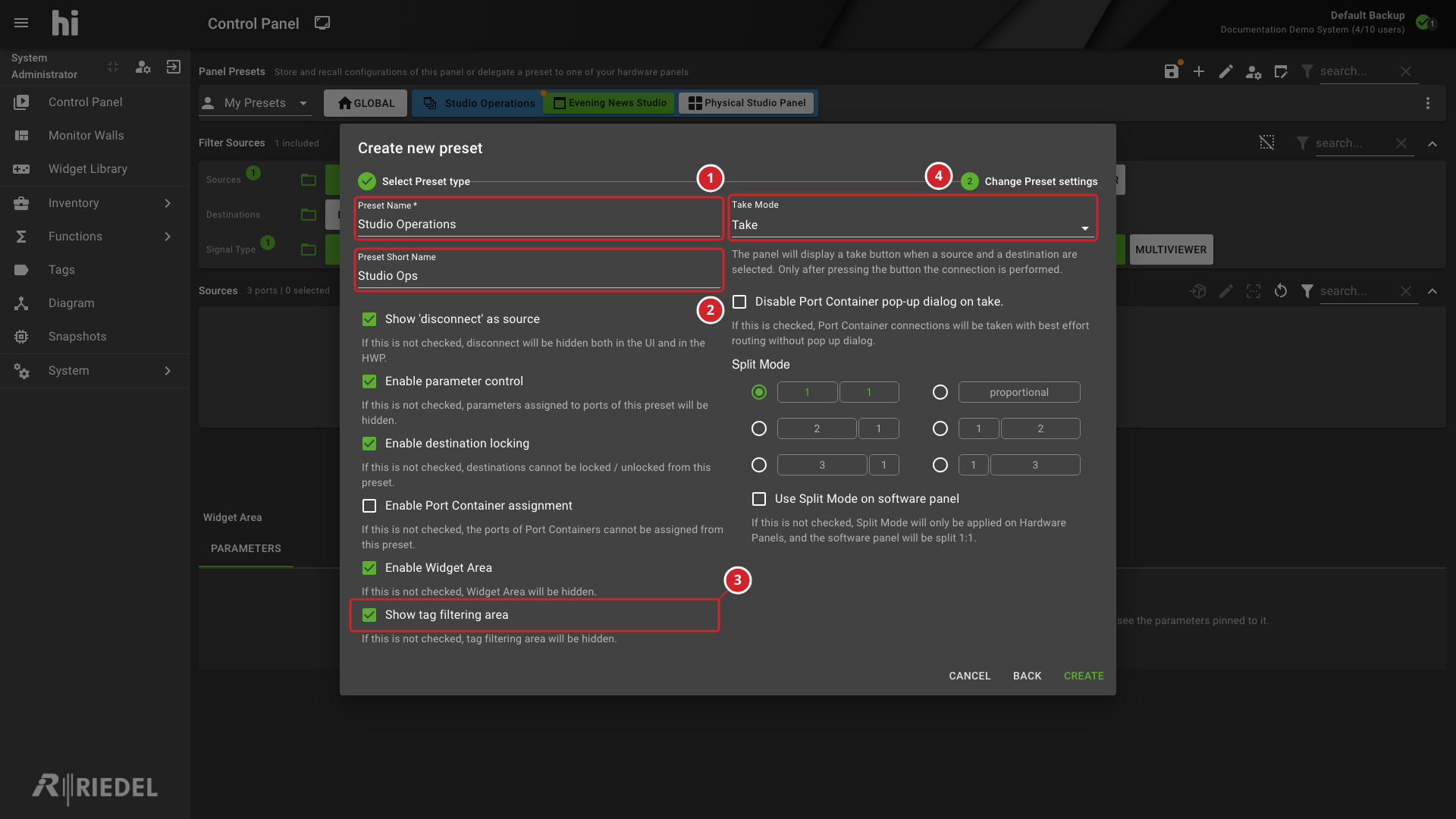The width and height of the screenshot is (1456, 819).
Task: Expand the Functions sidebar menu
Action: (x=95, y=237)
